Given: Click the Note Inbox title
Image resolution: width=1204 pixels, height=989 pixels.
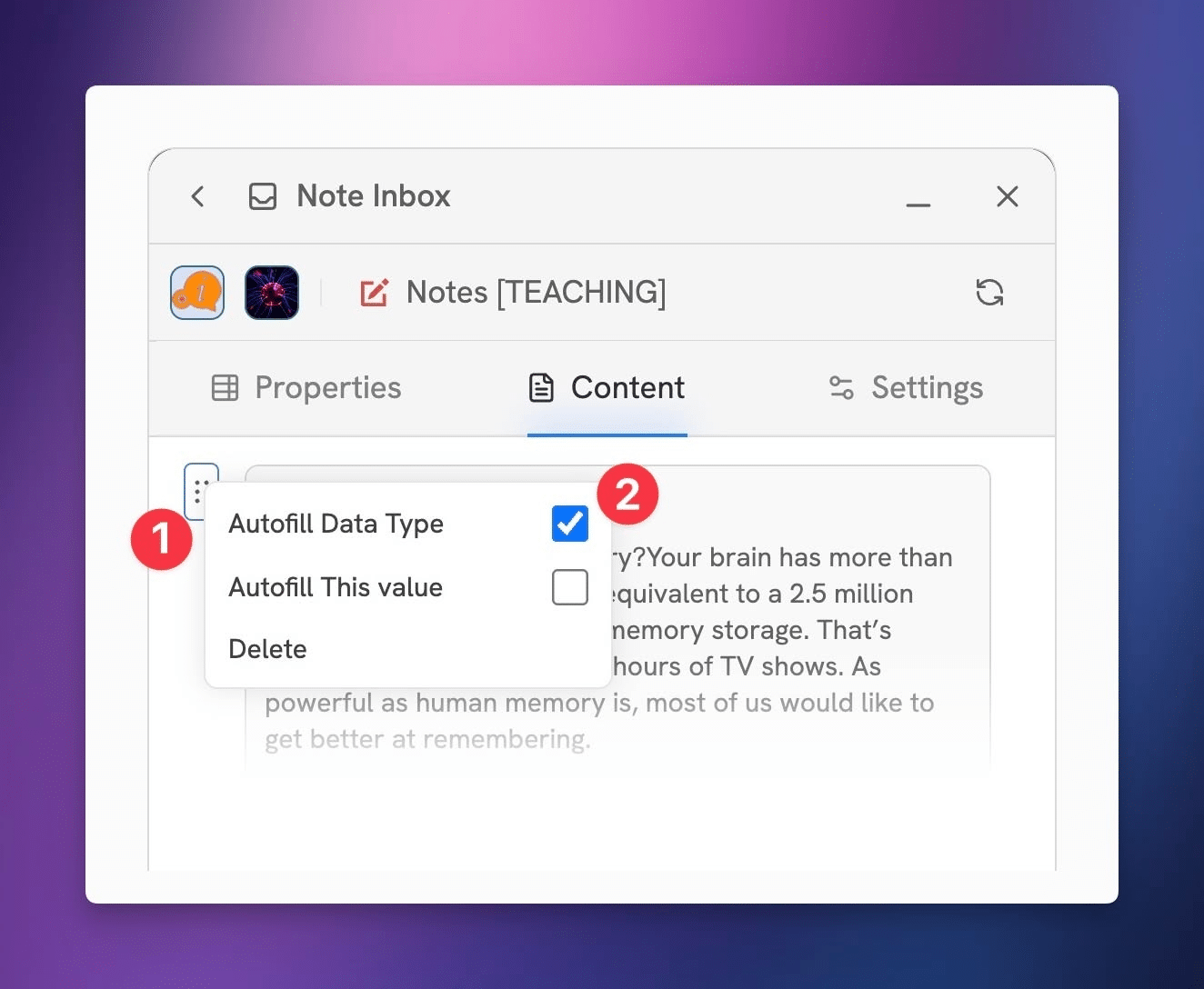Looking at the screenshot, I should (373, 196).
